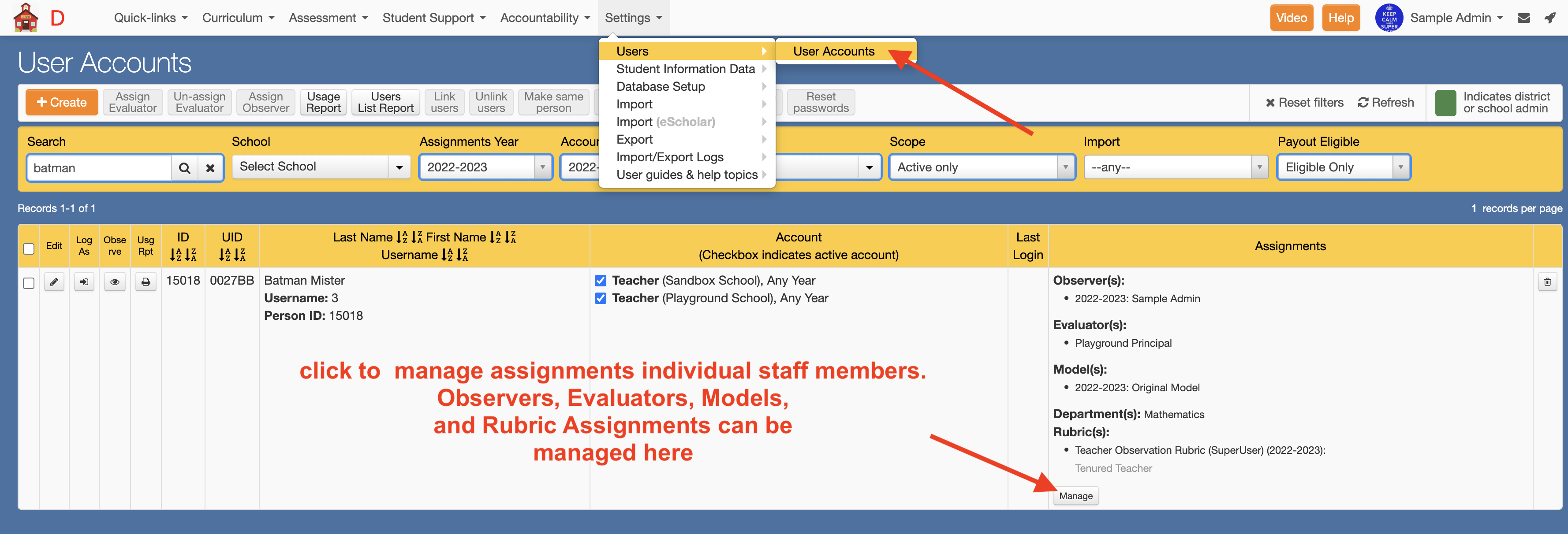Click the eye Observe icon in row
1568x534 pixels.
pos(115,282)
